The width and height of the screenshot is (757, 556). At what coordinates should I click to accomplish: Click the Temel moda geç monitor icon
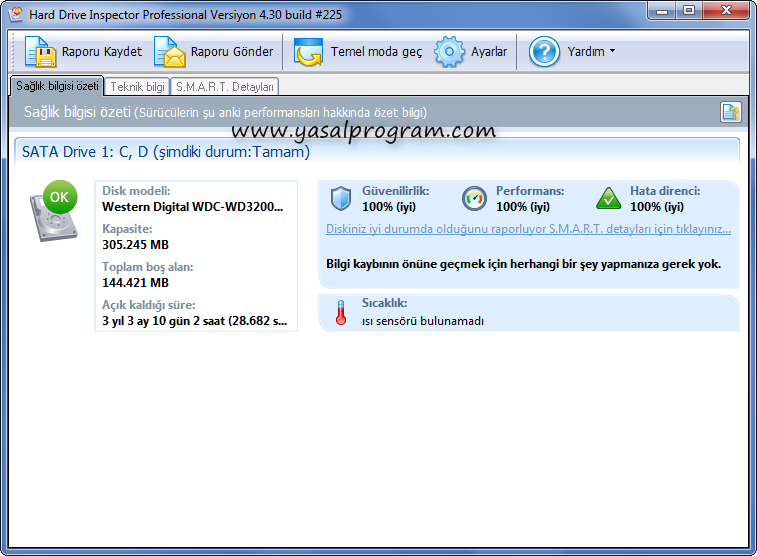click(308, 52)
